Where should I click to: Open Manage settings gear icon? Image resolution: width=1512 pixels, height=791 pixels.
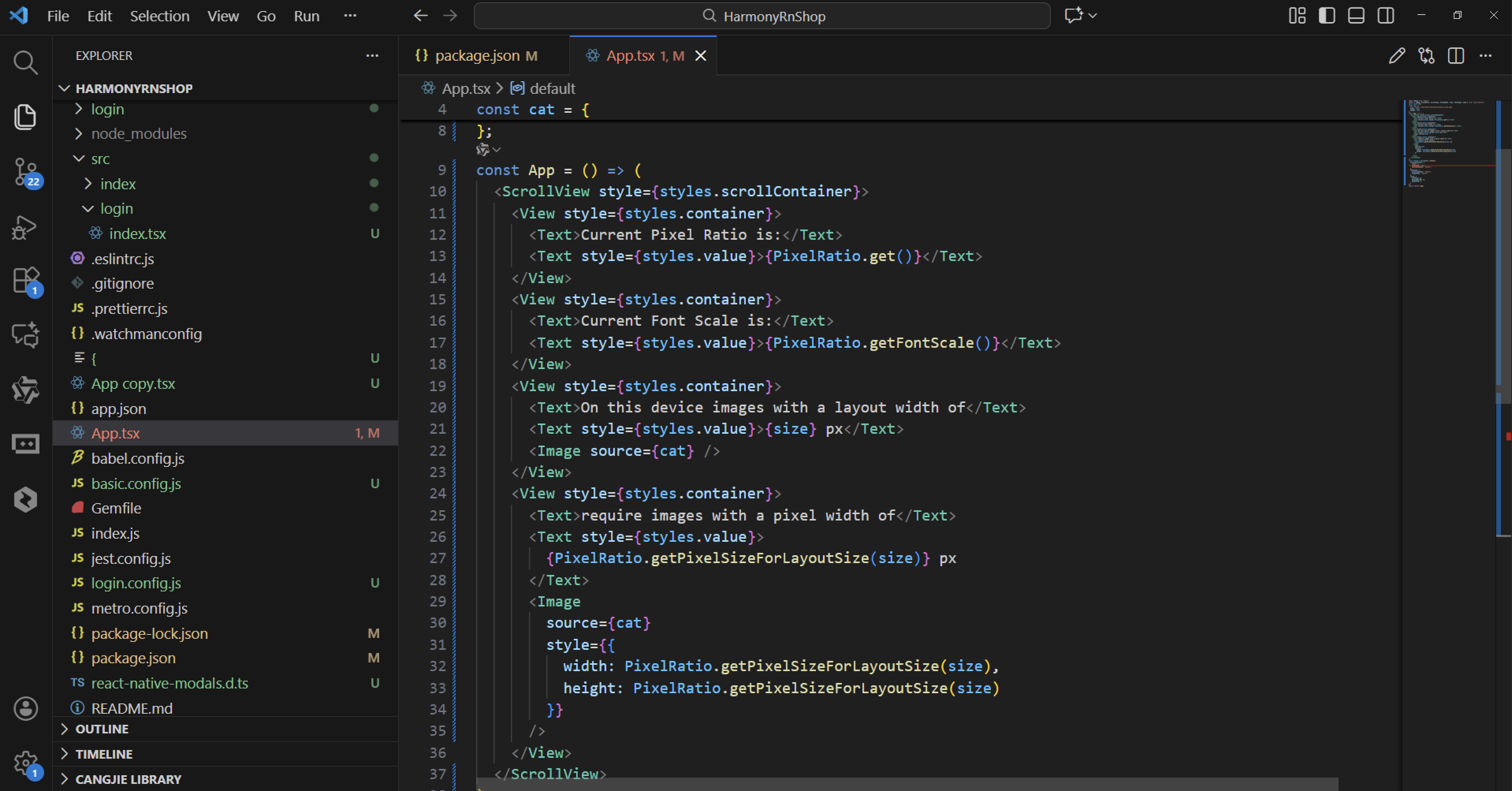(x=25, y=763)
